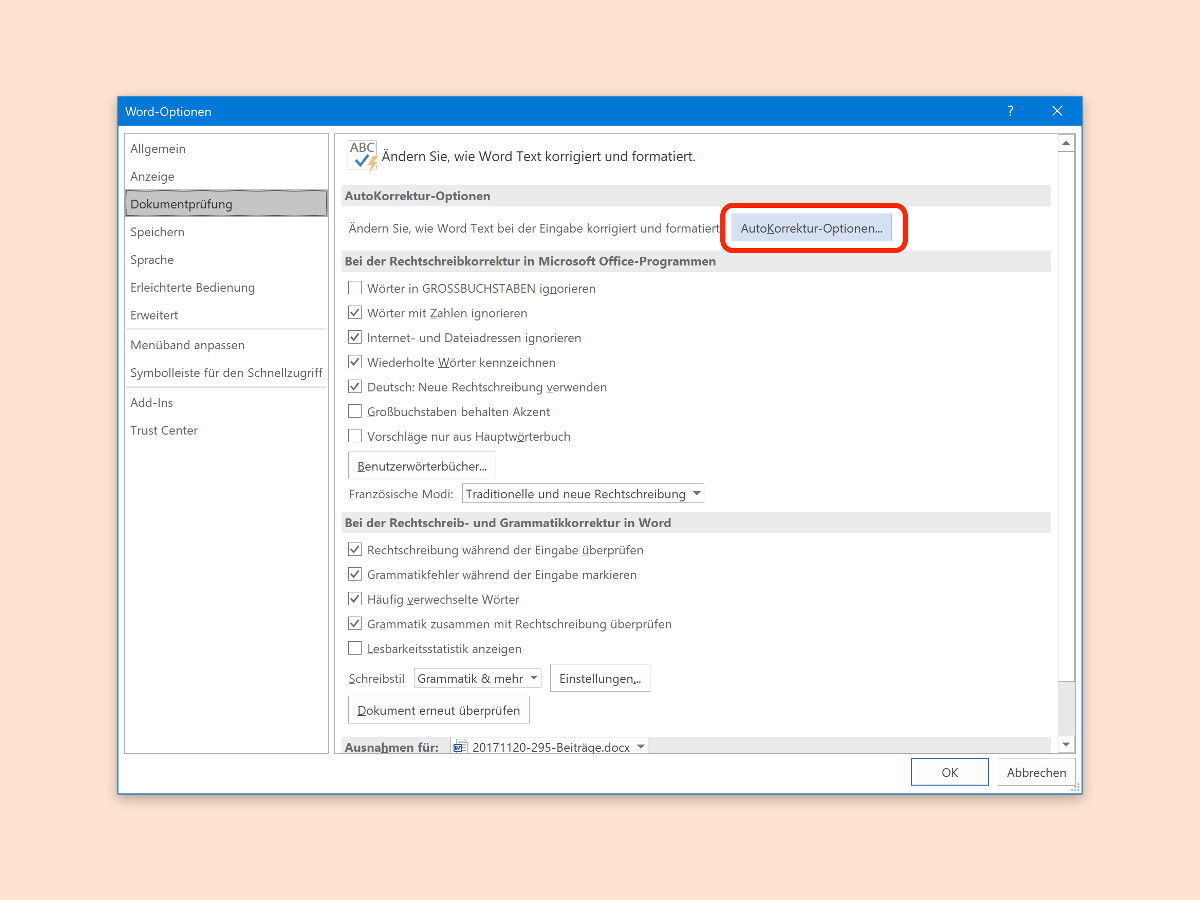Expand the Schreibstil Grammatik & mehr dropdown
Screen dimensions: 1200x900
[x=478, y=678]
